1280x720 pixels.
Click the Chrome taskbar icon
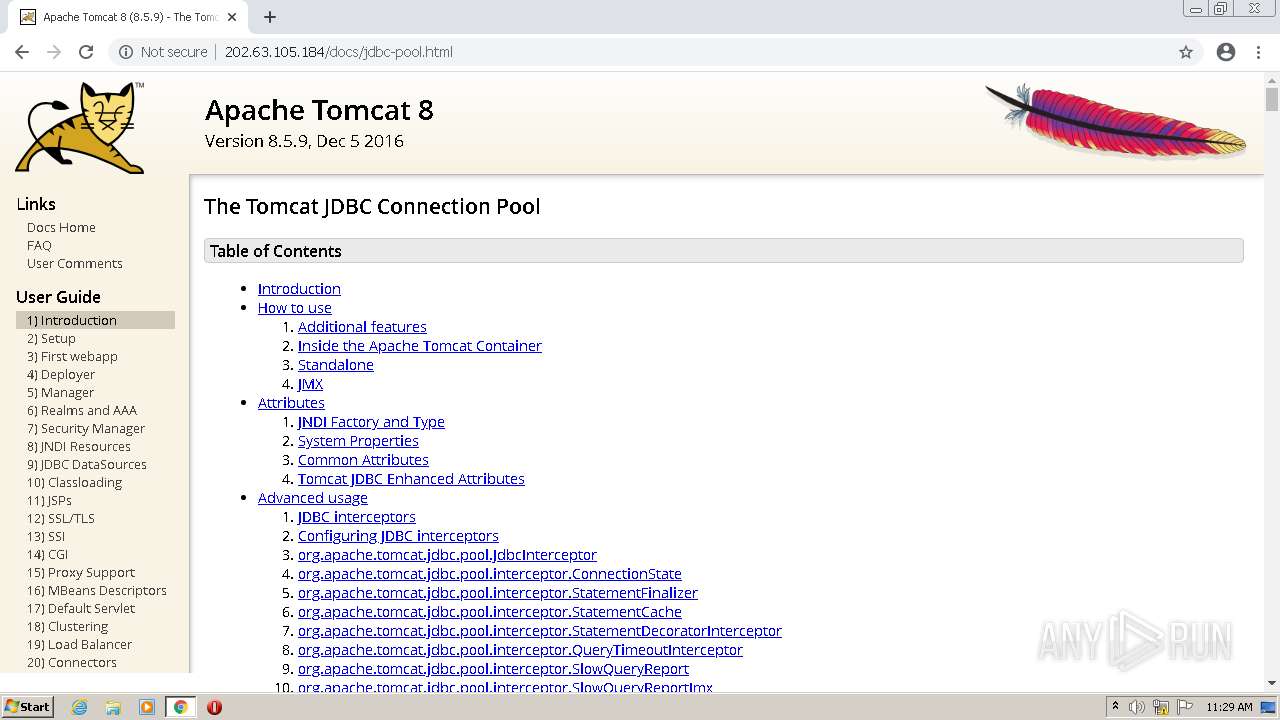[180, 707]
